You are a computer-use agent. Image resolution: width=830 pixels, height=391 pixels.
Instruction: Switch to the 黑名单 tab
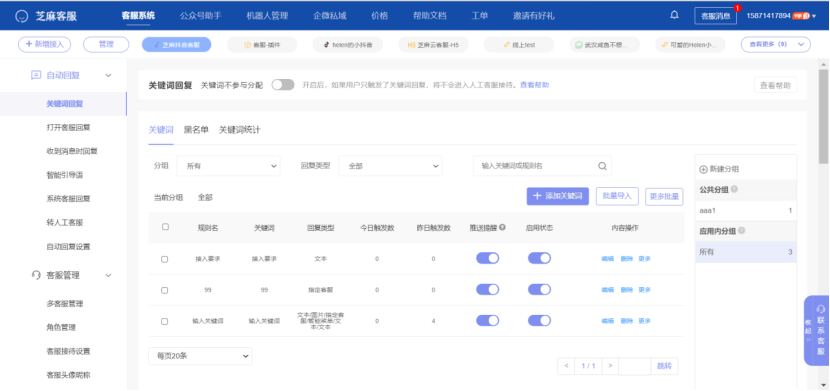coord(196,130)
